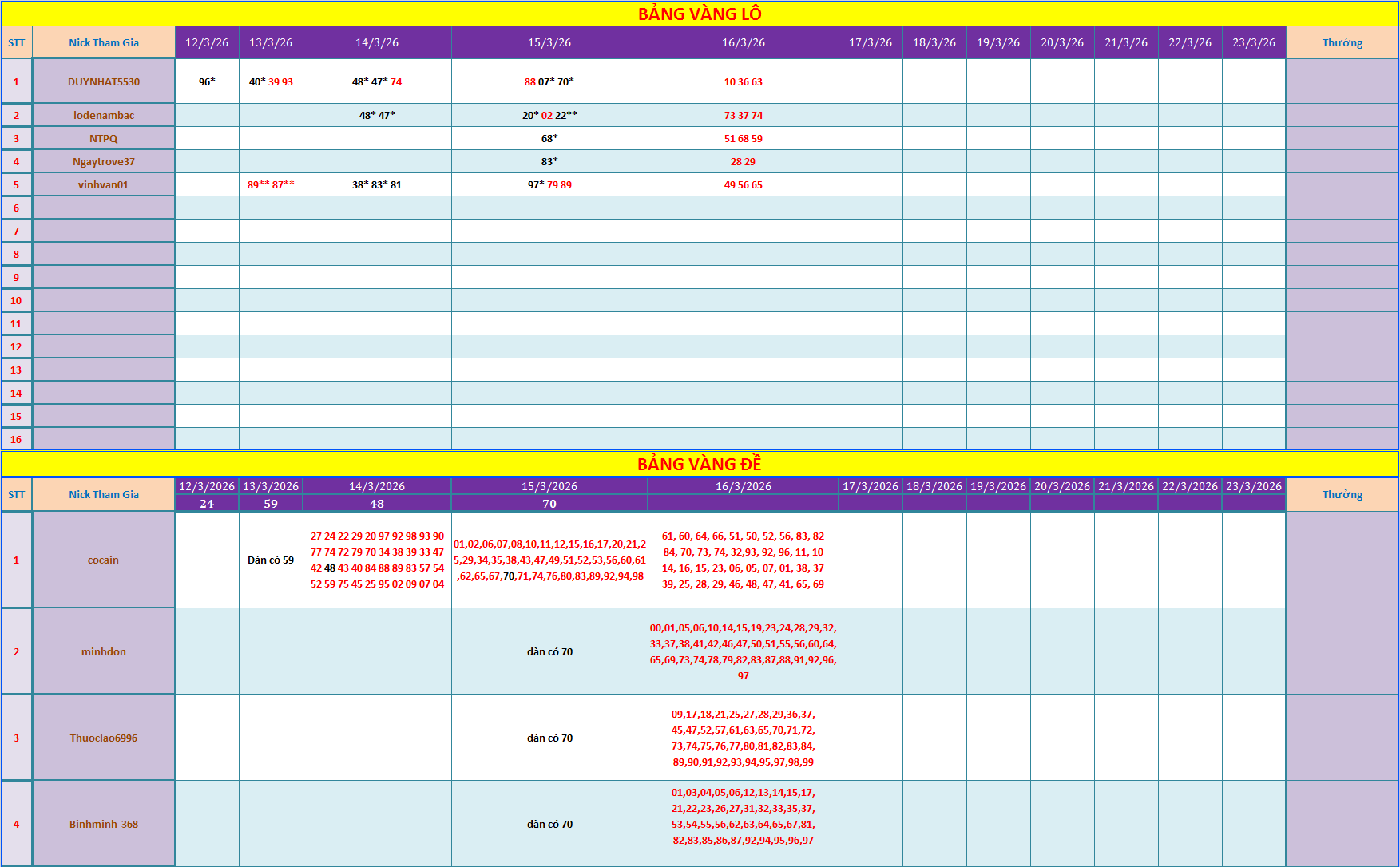Click row number 16 in Lô table
Screen dimensions: 1400x867
(16, 439)
